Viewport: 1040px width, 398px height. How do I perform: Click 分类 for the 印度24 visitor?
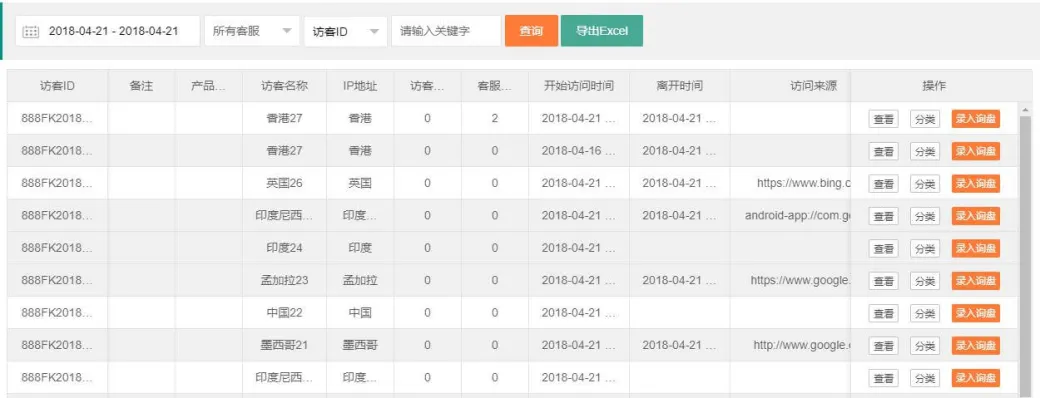925,249
